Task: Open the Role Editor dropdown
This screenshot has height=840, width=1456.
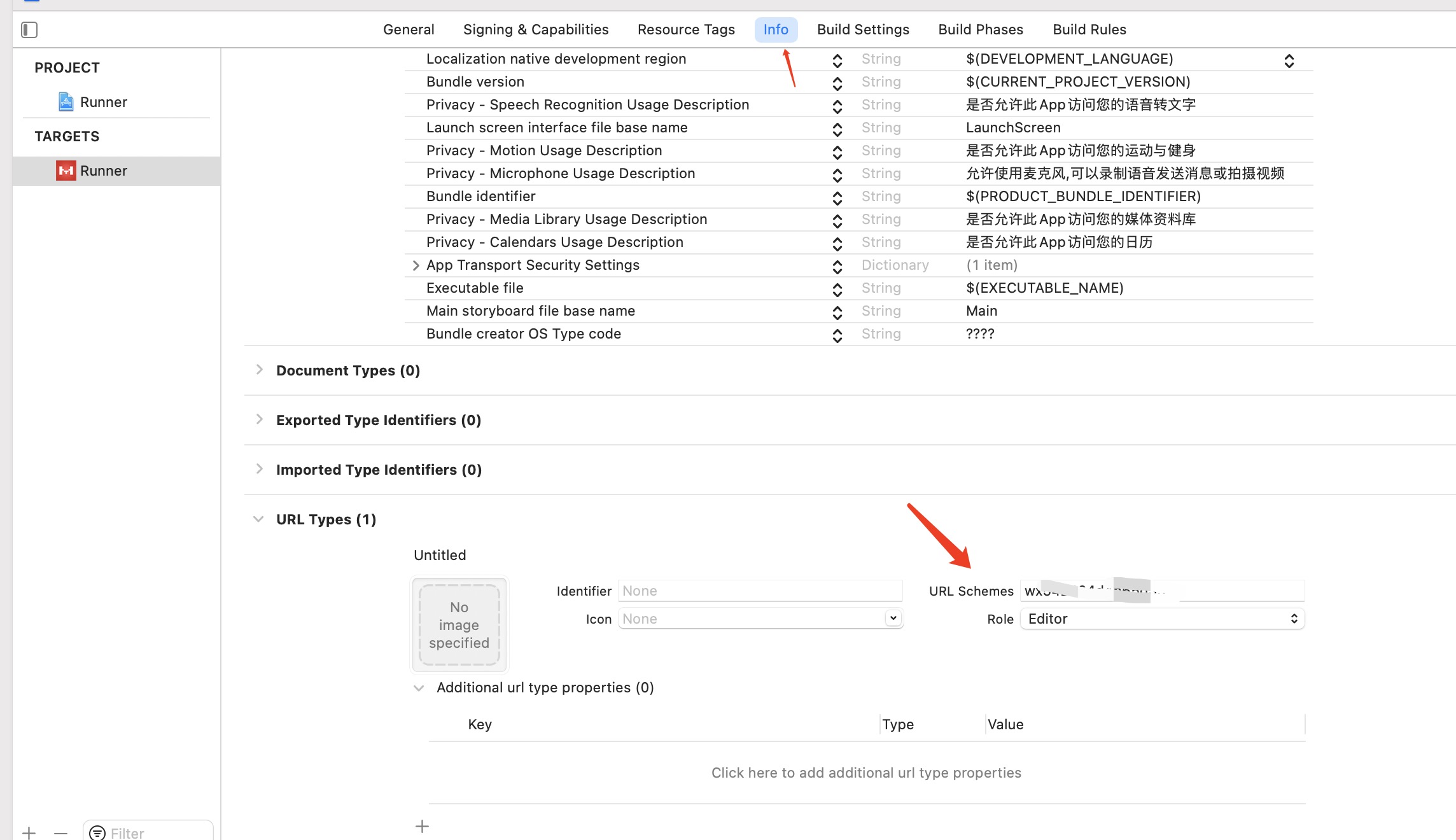Action: point(1162,619)
